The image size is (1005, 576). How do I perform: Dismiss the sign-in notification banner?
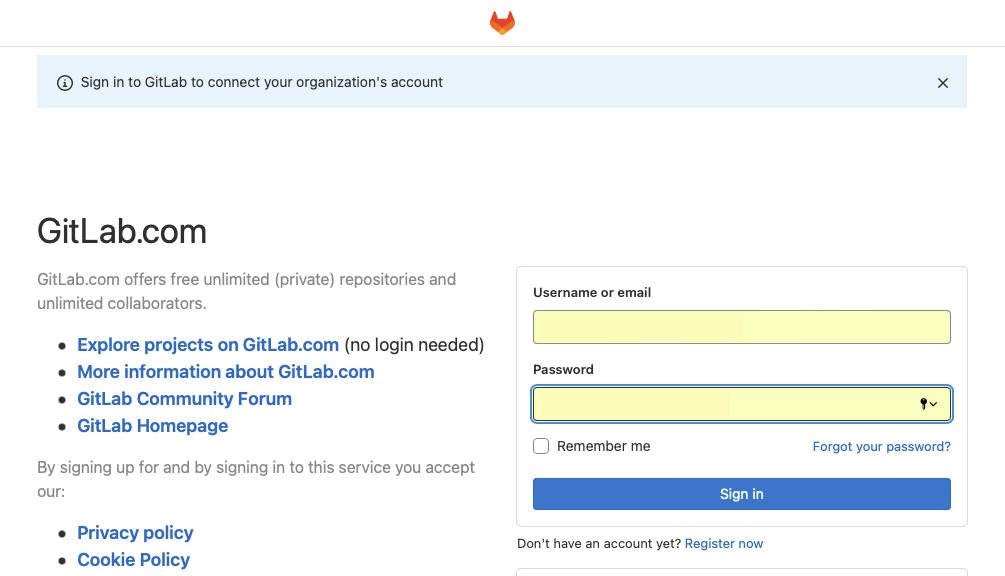coord(942,83)
